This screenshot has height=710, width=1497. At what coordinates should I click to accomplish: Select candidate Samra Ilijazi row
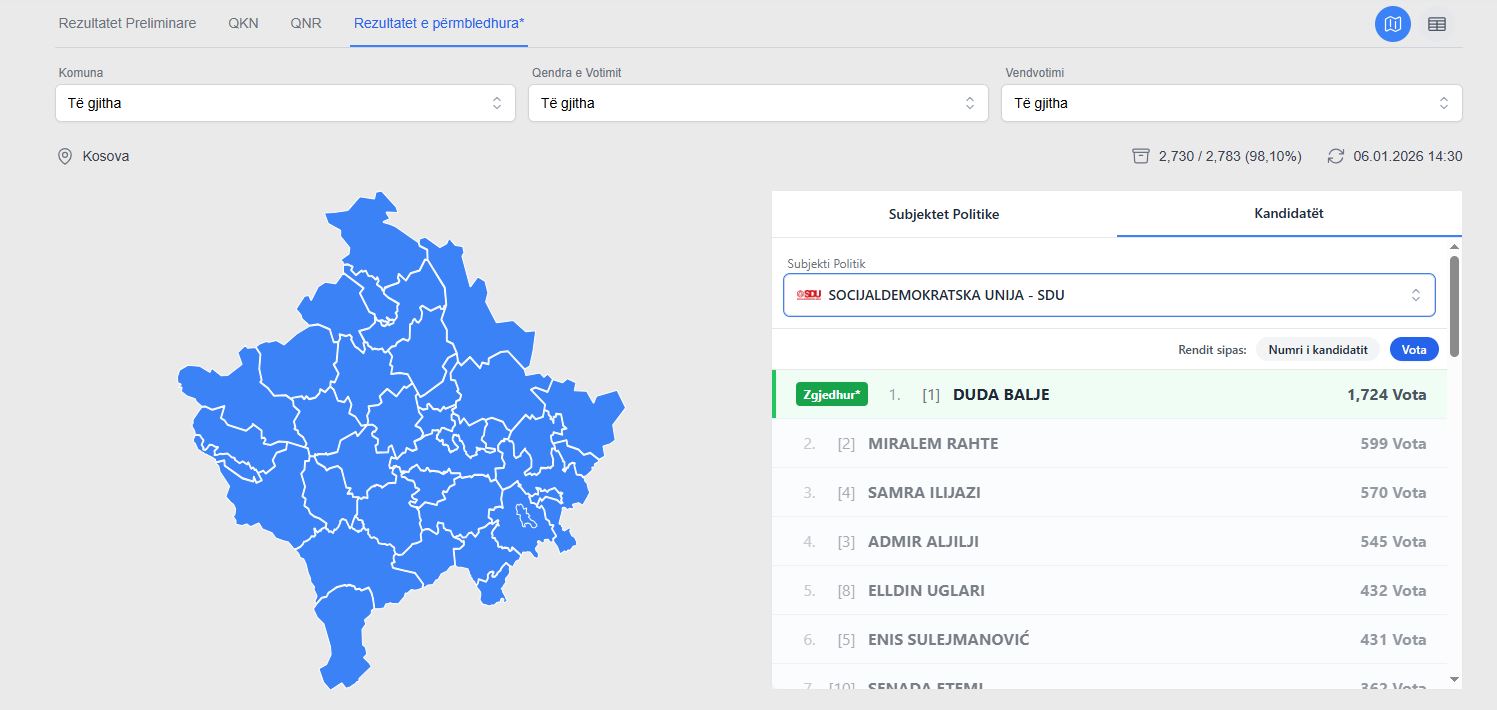(x=1110, y=492)
